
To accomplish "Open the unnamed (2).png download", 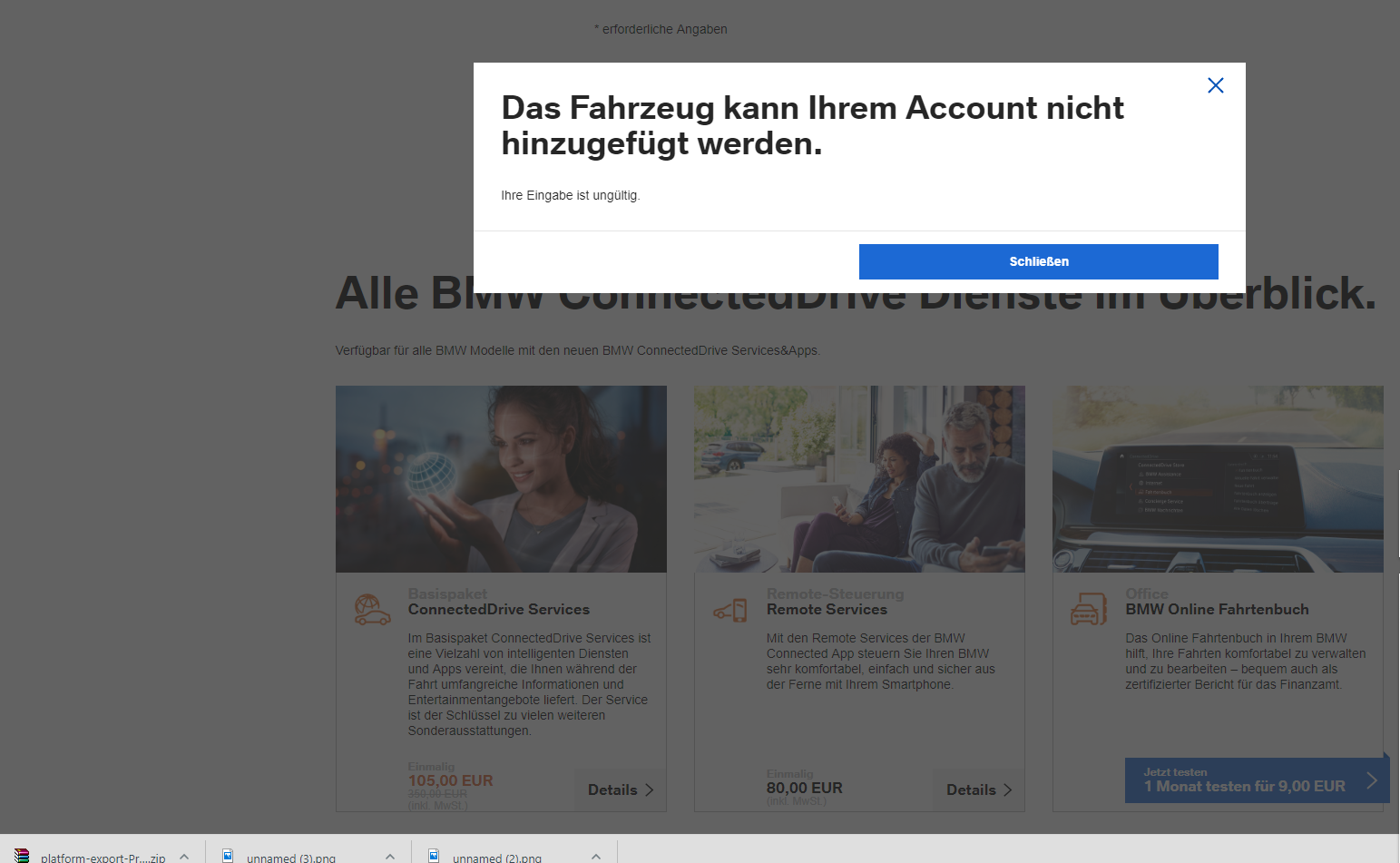I will point(497,857).
